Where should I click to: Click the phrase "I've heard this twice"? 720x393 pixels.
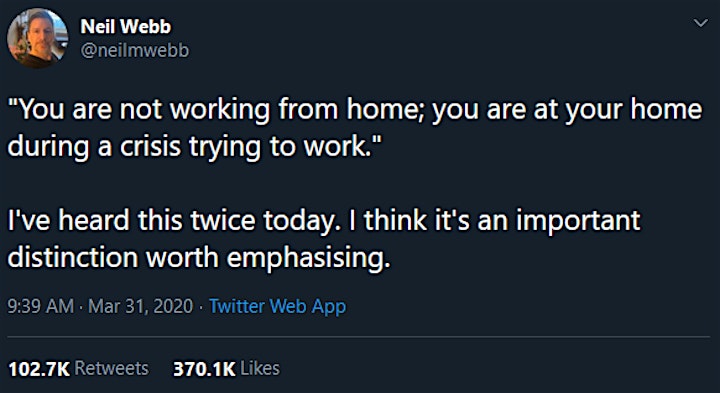click(130, 221)
